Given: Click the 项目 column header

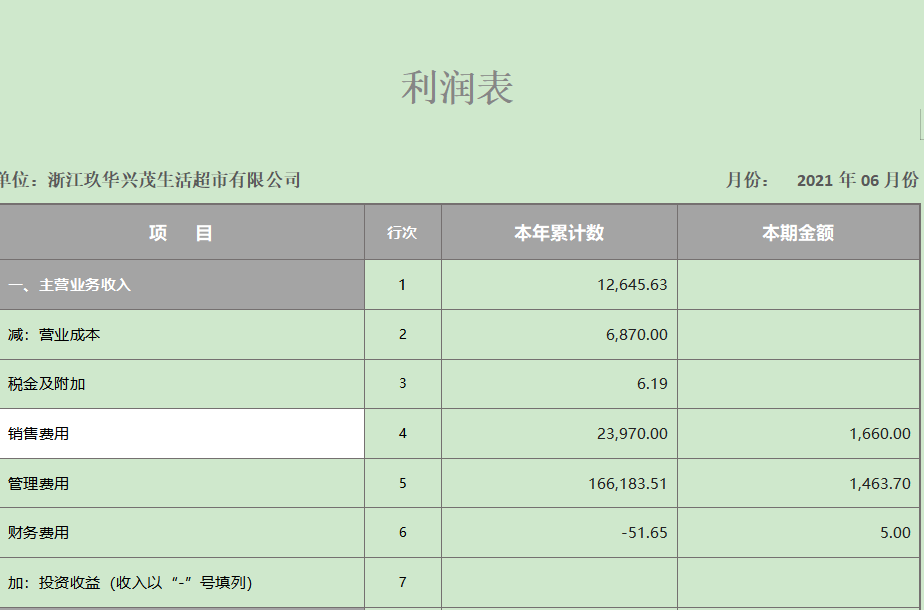Looking at the screenshot, I should 181,233.
